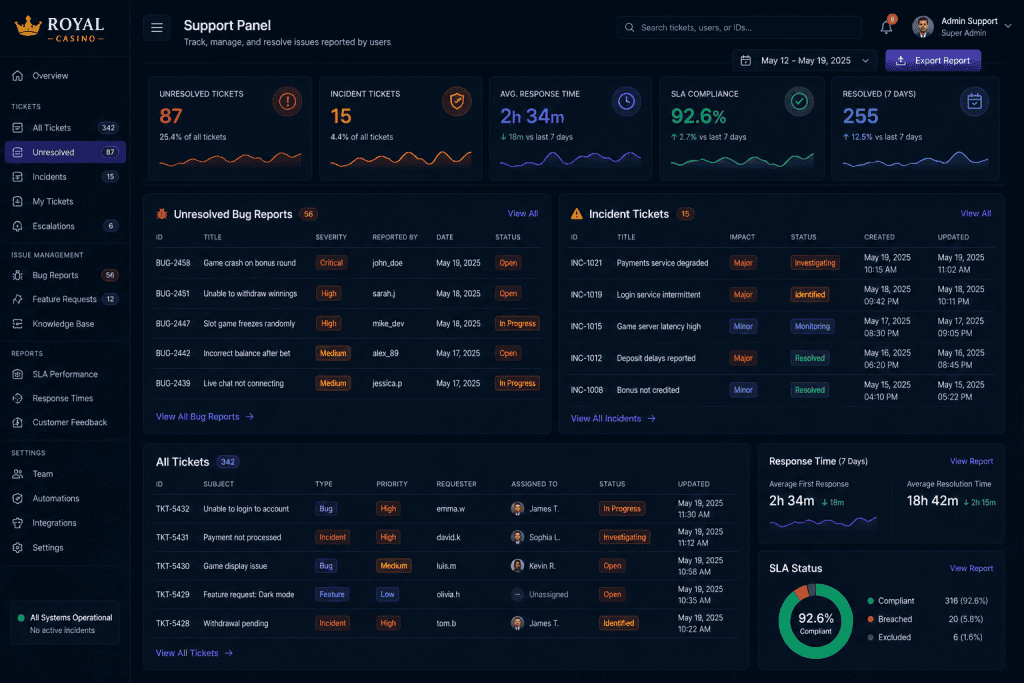Follow the View All Incidents link
Screen dimensions: 1024x683
click(613, 419)
